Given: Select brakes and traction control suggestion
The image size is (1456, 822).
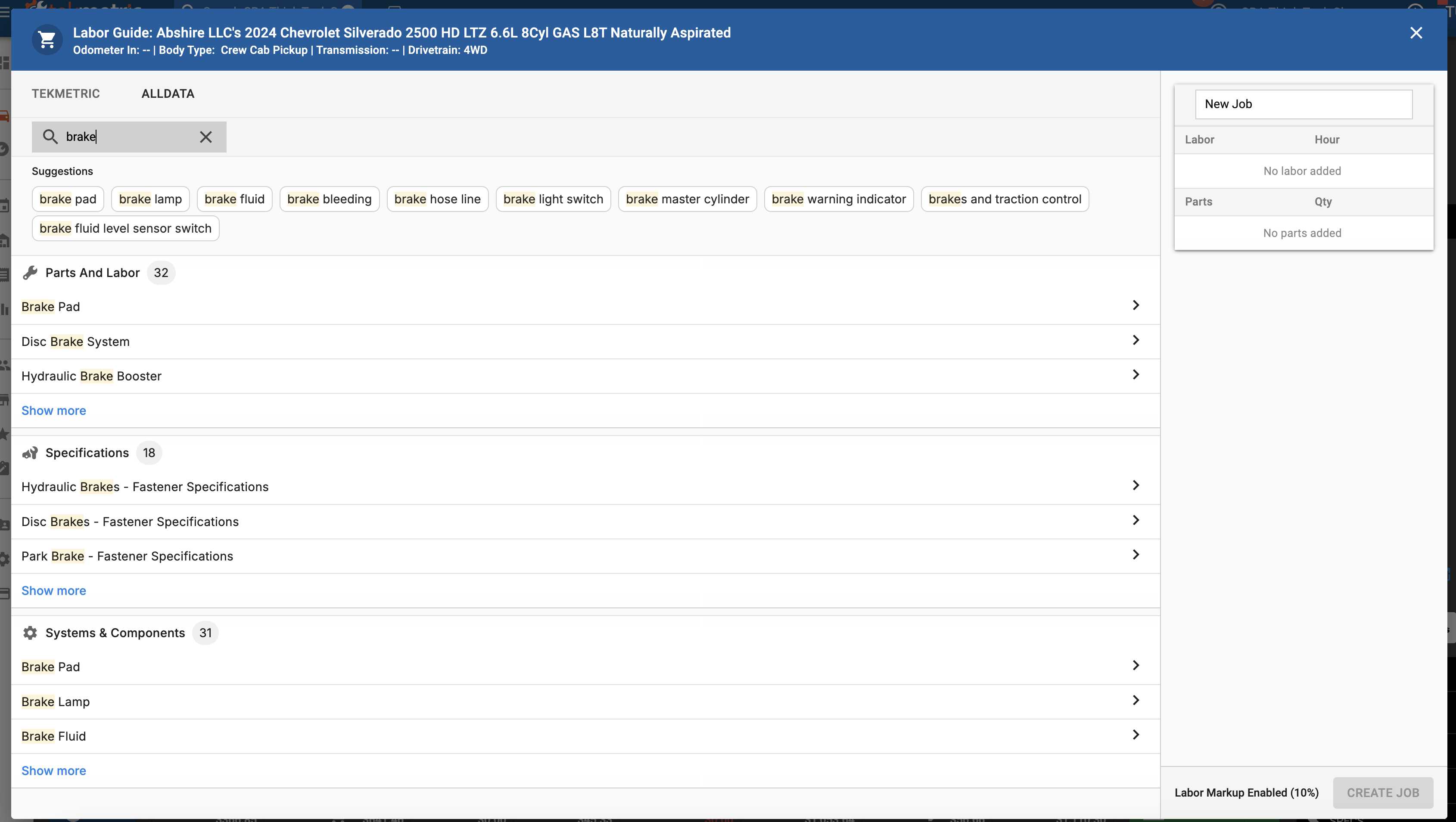Looking at the screenshot, I should point(1005,199).
